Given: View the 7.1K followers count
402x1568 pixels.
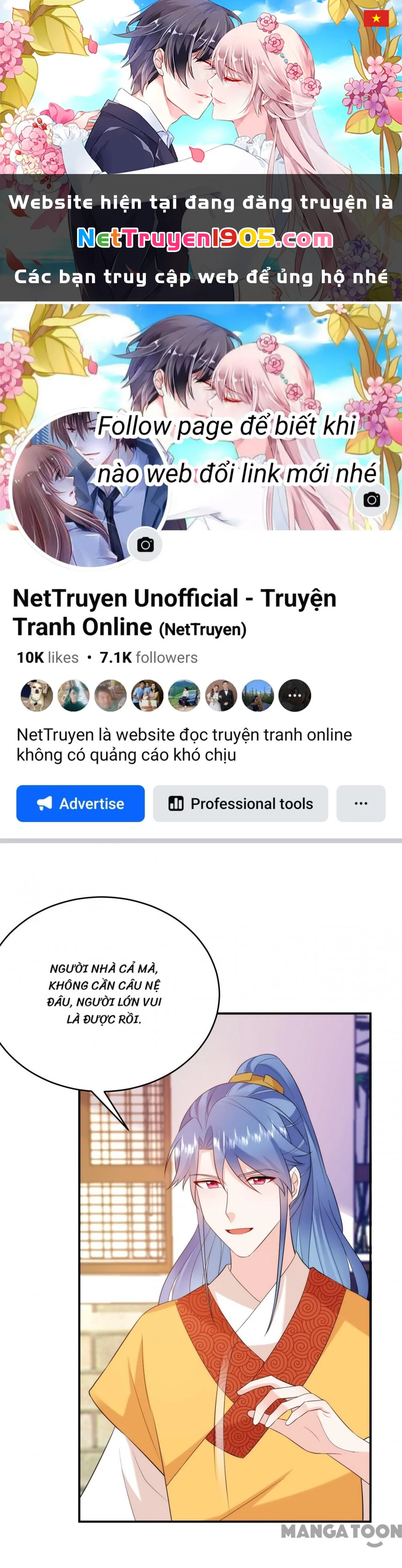Looking at the screenshot, I should [149, 657].
